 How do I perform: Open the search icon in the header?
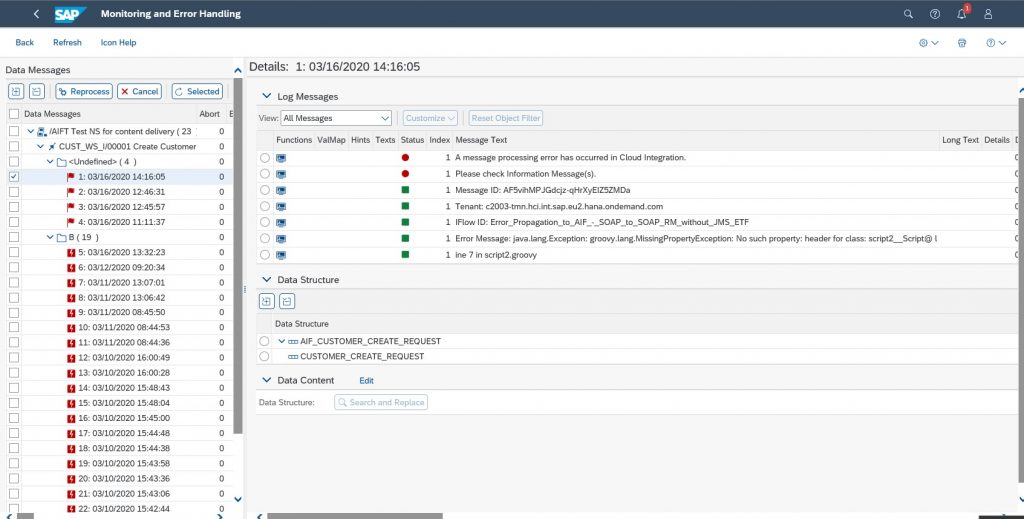click(908, 14)
